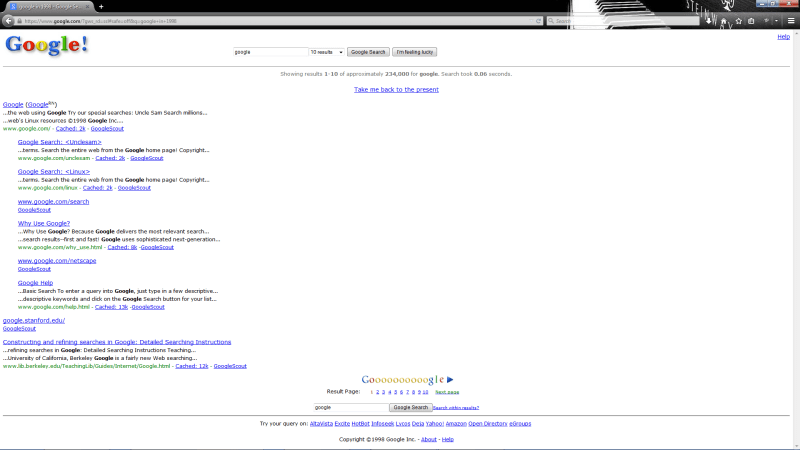Try the query on Amazon
Image resolution: width=800 pixels, height=450 pixels.
click(456, 423)
